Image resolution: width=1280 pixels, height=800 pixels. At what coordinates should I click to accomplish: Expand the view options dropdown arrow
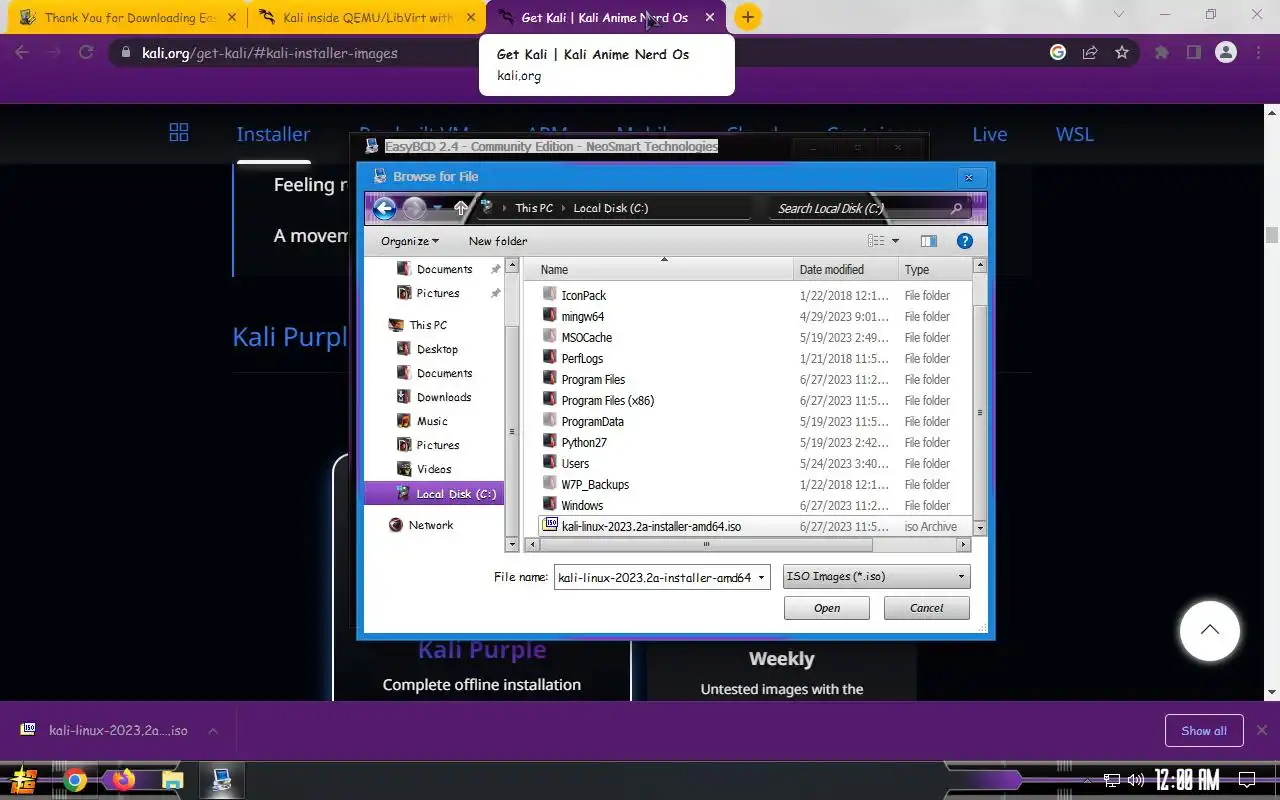point(895,241)
